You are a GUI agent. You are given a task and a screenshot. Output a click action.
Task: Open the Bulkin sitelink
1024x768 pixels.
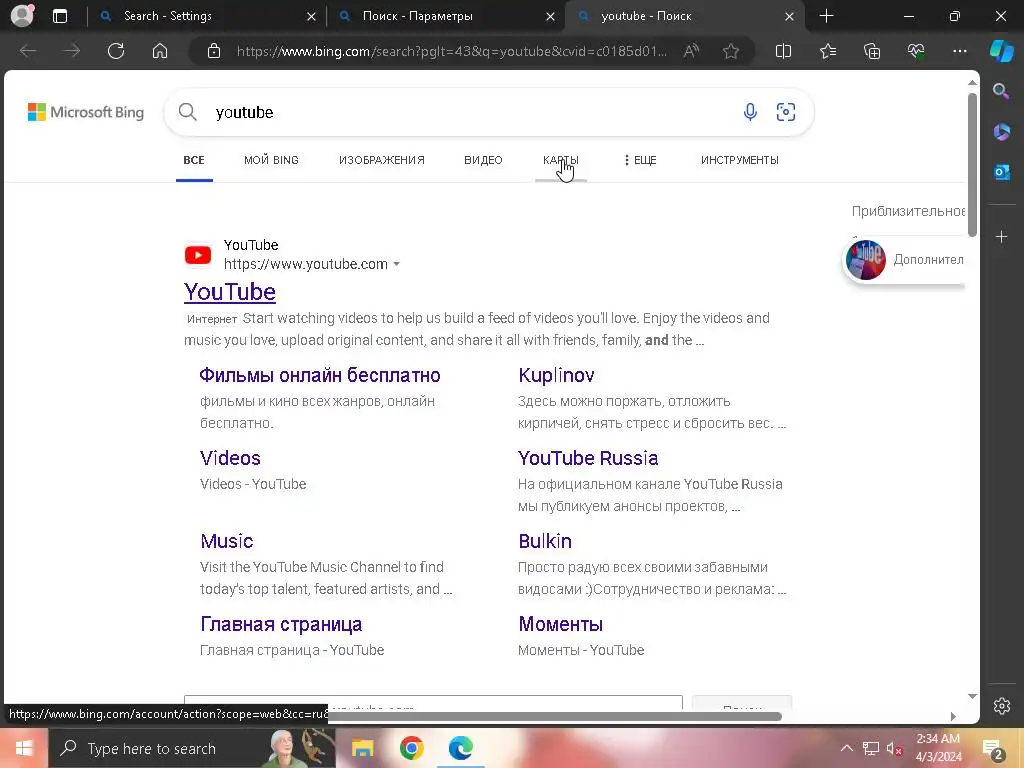[x=545, y=541]
